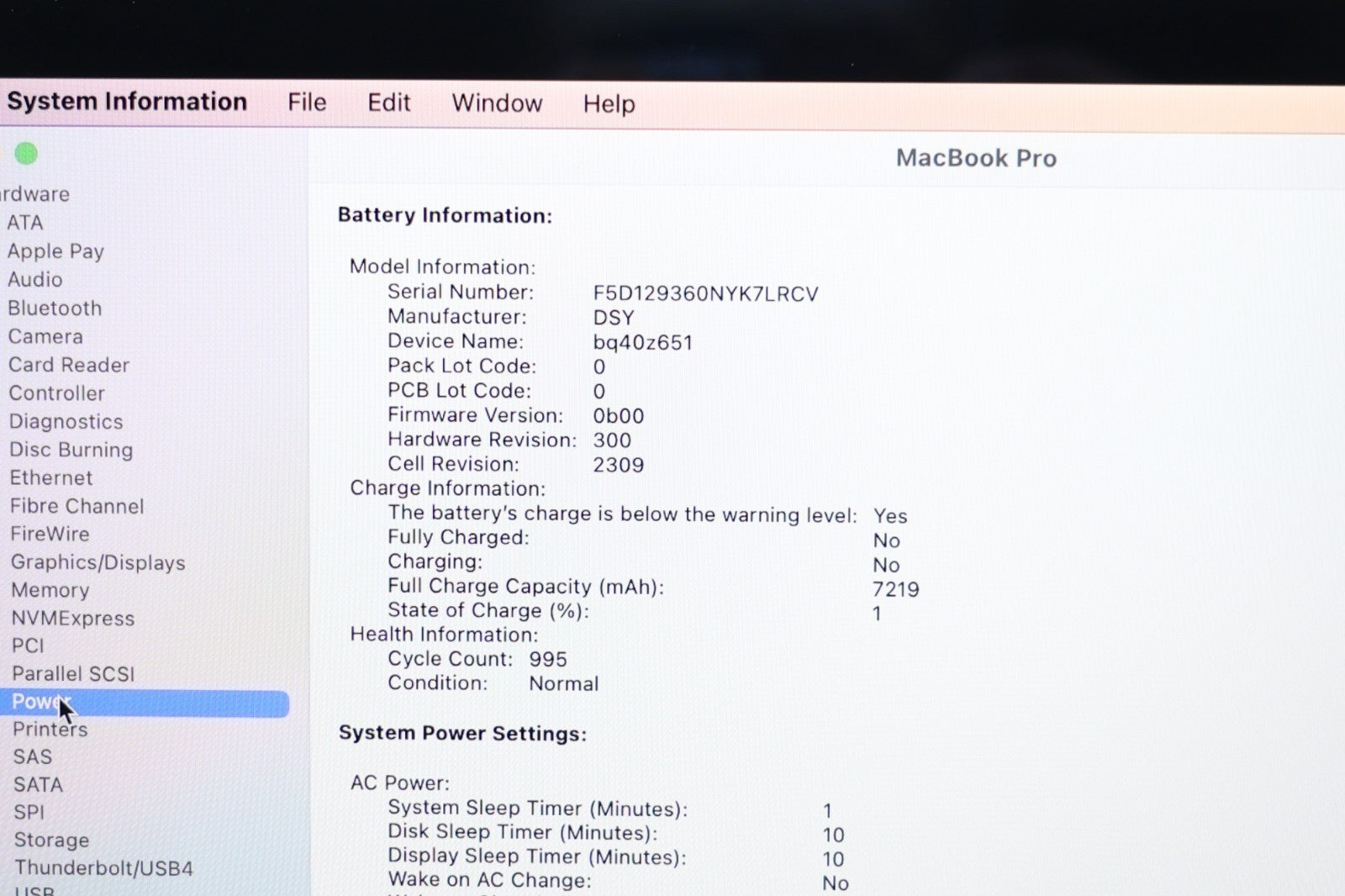The height and width of the screenshot is (896, 1345).
Task: Click System Sleep Timer (Minutes) label
Action: 538,809
